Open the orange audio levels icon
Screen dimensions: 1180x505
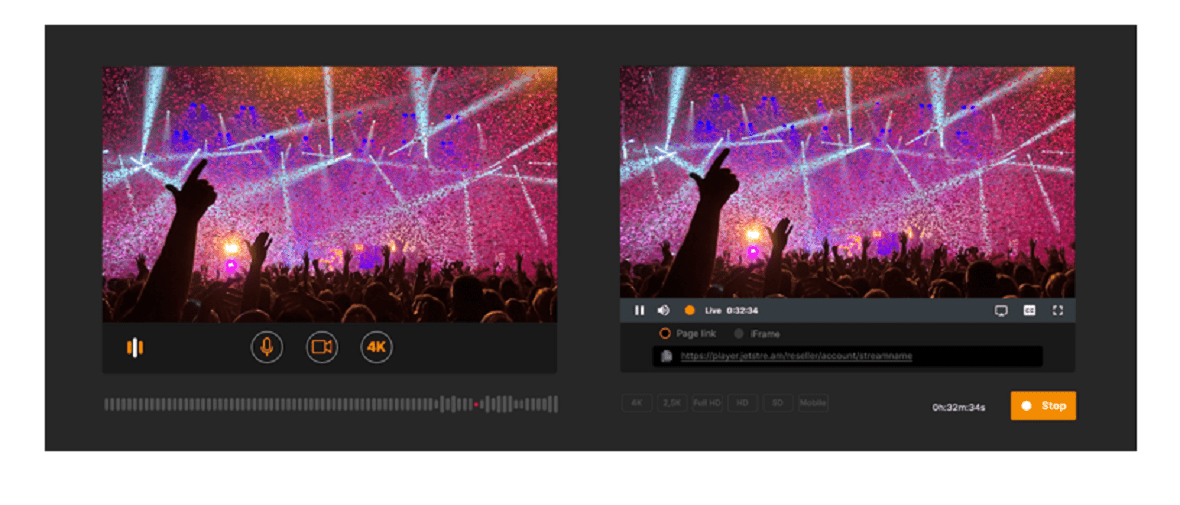click(x=135, y=347)
